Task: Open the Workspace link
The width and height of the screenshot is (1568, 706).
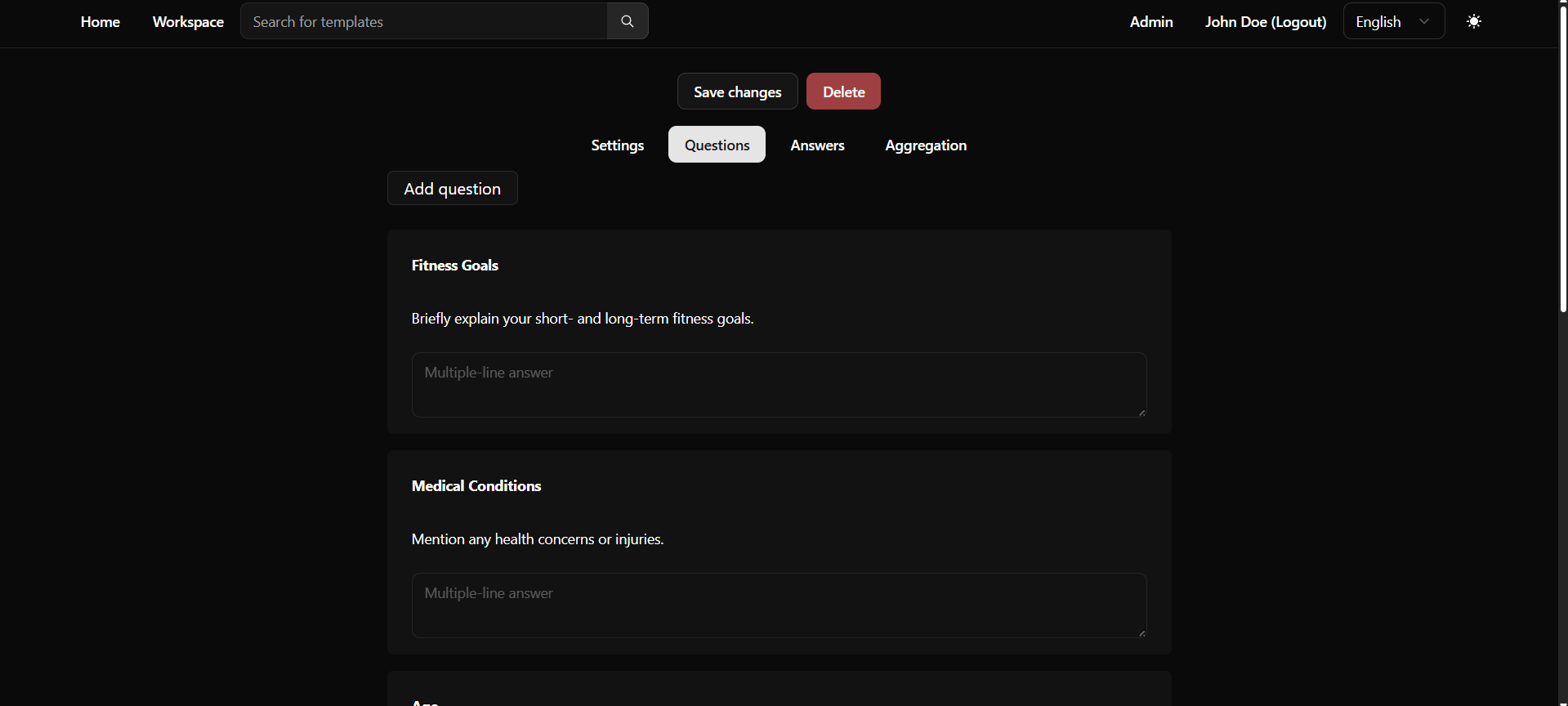Action: (x=188, y=22)
